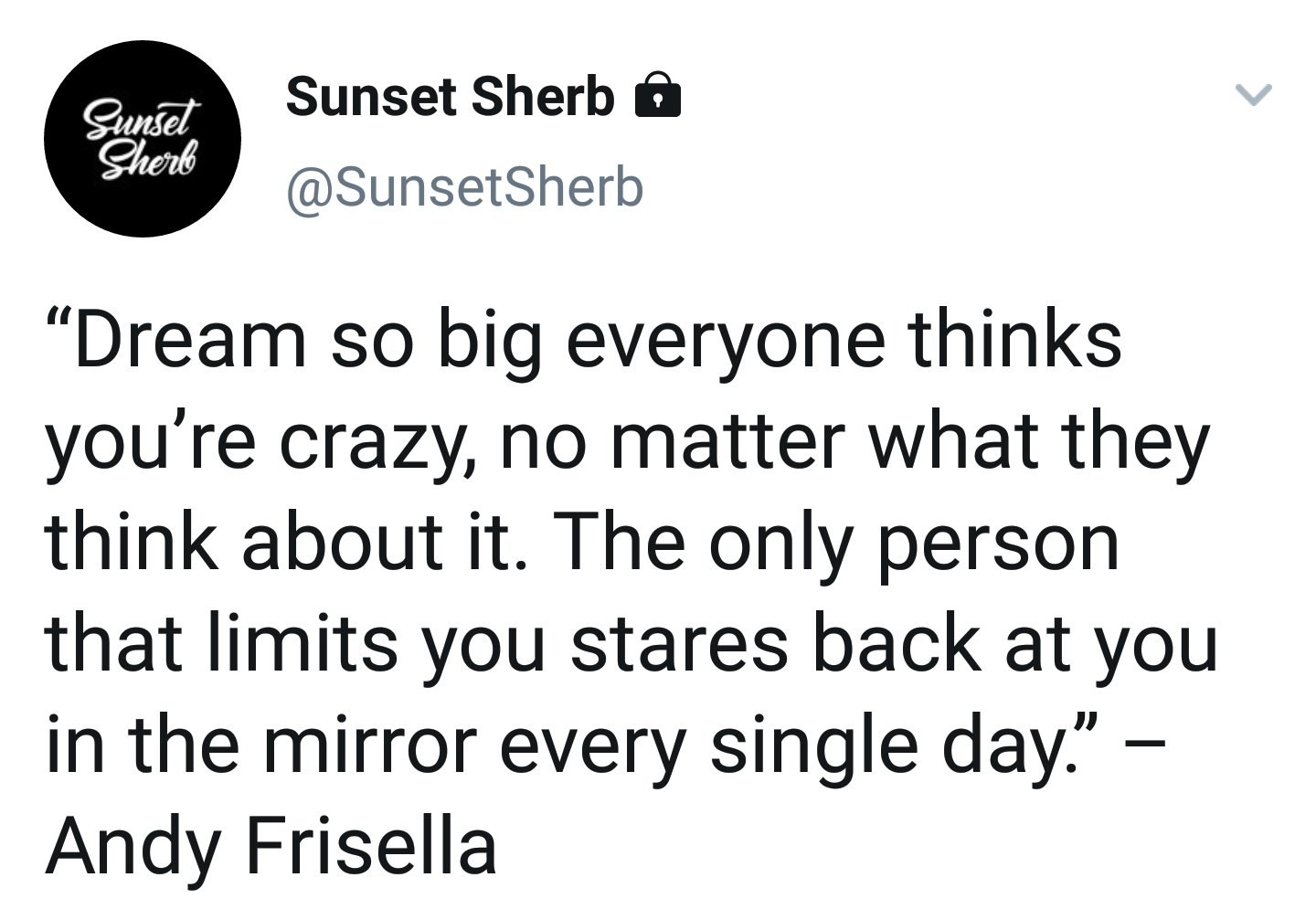Click the word "mirror" in the tweet
The width and height of the screenshot is (1316, 909).
click(x=370, y=745)
